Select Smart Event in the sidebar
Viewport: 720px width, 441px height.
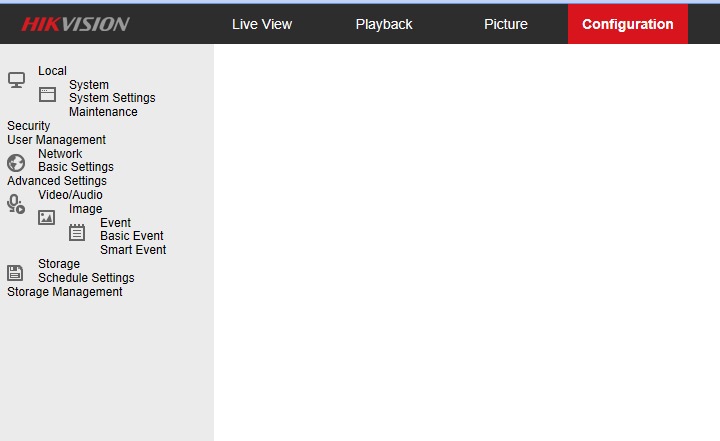coord(133,250)
